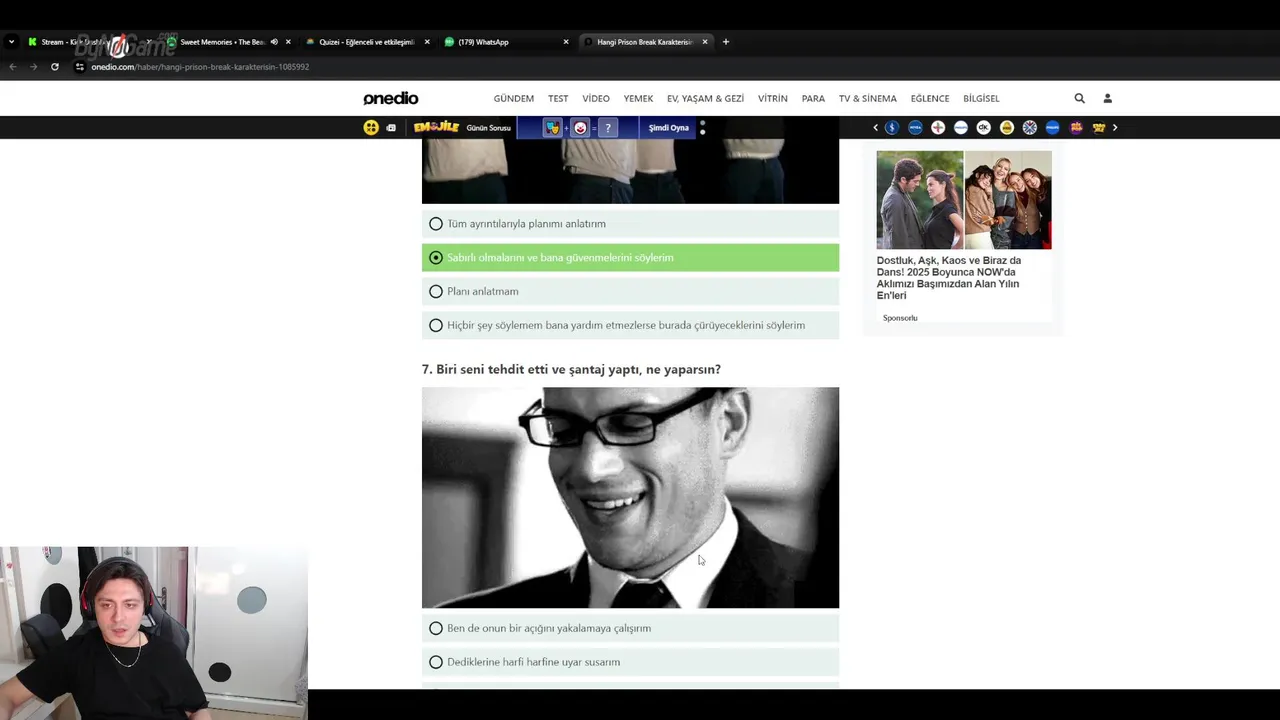The height and width of the screenshot is (720, 1280).
Task: Click the Günün Sorusu label
Action: (x=488, y=128)
